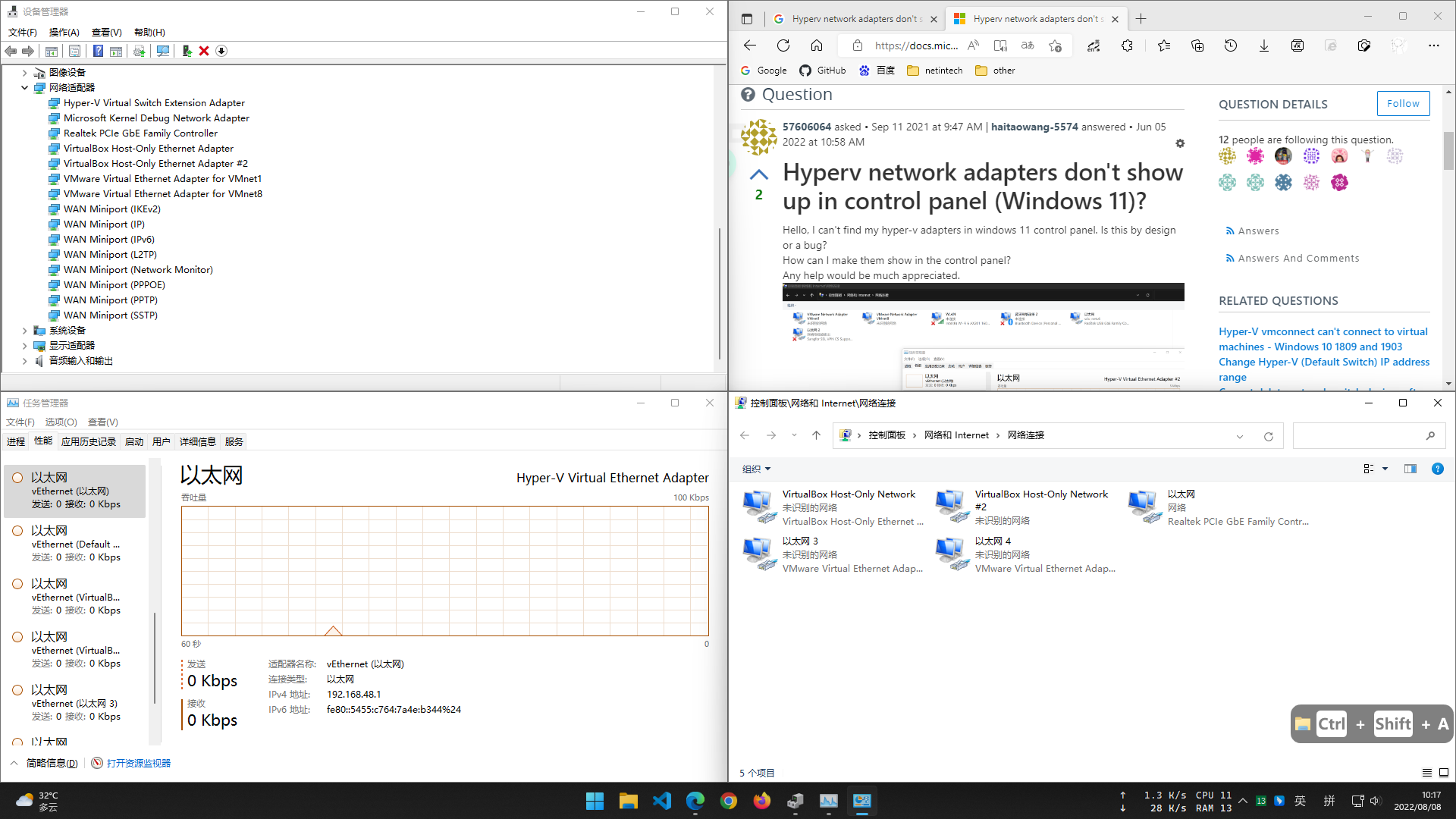Click the haitaowang-5574 user link
Image resolution: width=1456 pixels, height=819 pixels.
(1034, 127)
